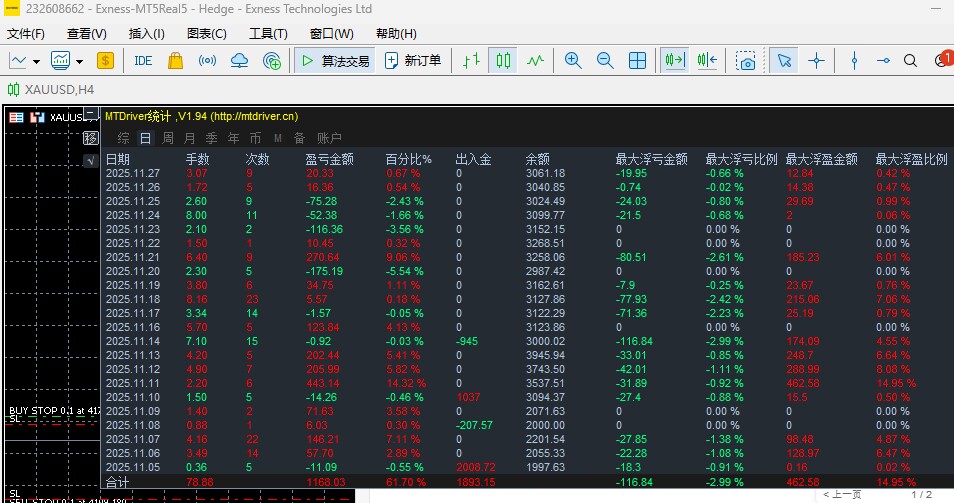Open the http://mtdriver.cn link
This screenshot has height=503, width=954.
coord(255,116)
